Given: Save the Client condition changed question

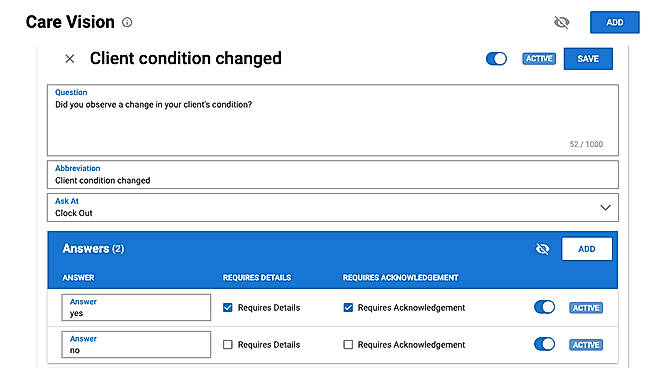Looking at the screenshot, I should click(x=588, y=59).
